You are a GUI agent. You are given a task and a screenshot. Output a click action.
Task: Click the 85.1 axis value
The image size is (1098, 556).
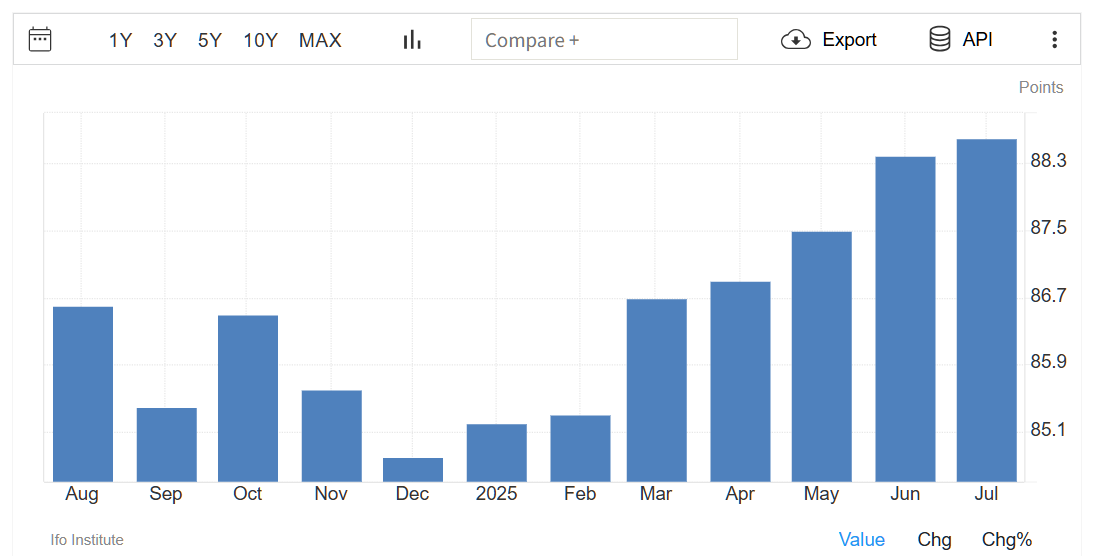coord(1048,429)
